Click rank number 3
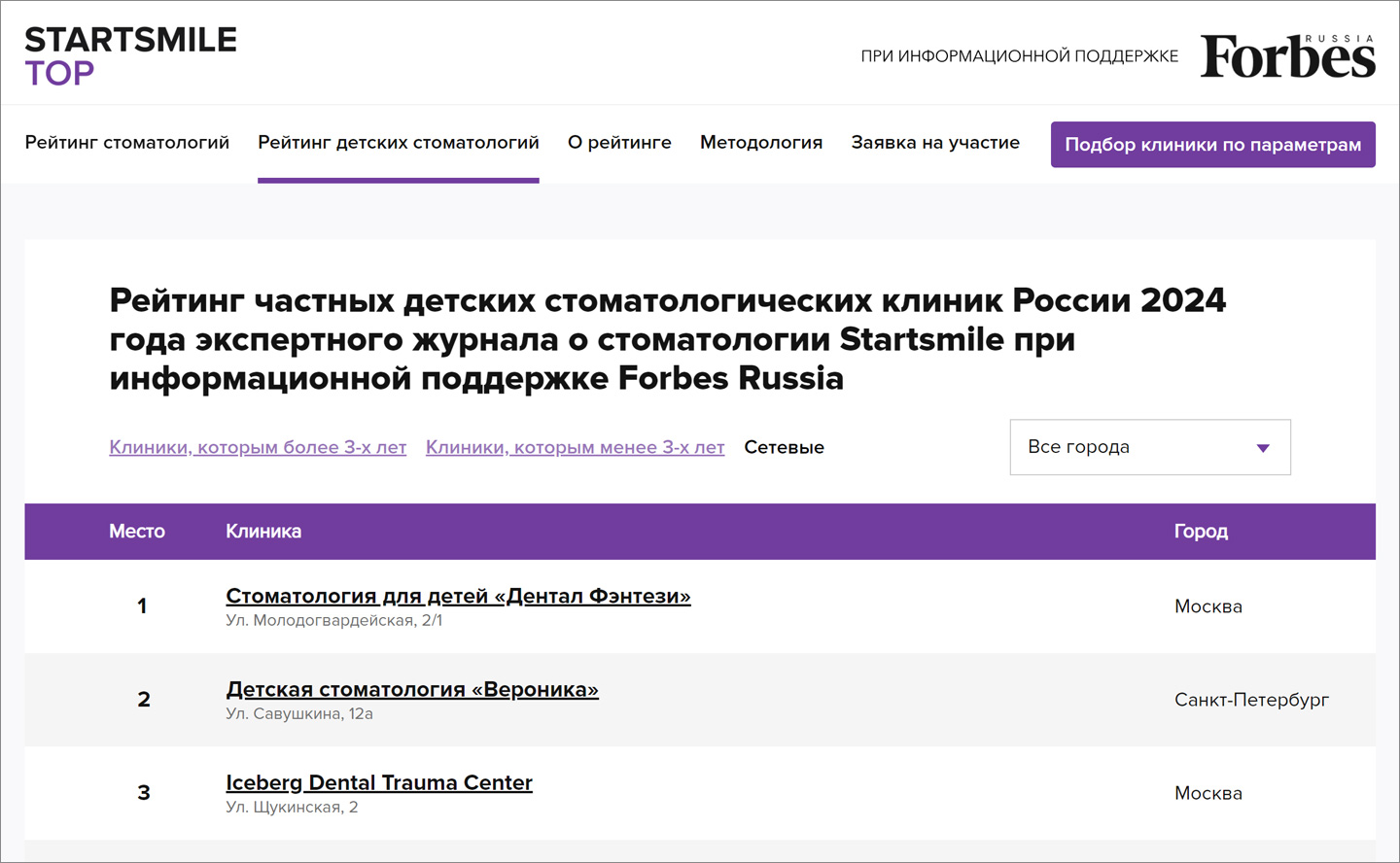1400x863 pixels. click(x=144, y=793)
